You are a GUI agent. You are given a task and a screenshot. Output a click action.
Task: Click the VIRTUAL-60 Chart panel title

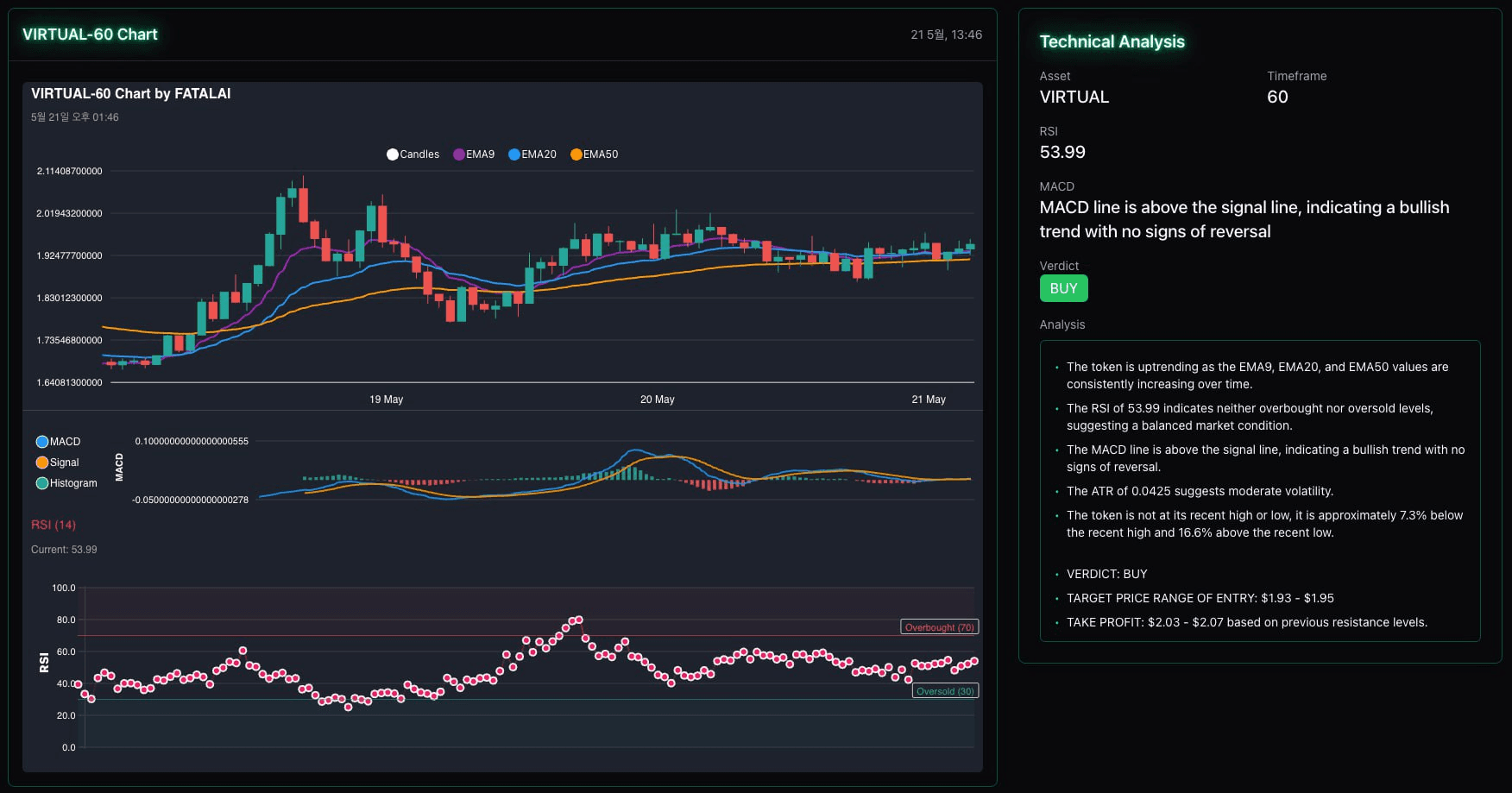click(x=90, y=35)
